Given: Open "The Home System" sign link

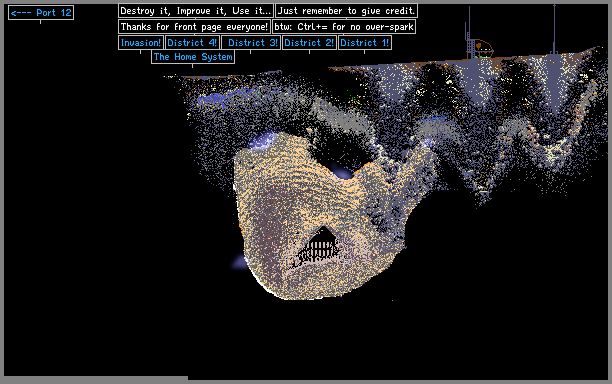Looking at the screenshot, I should [193, 57].
